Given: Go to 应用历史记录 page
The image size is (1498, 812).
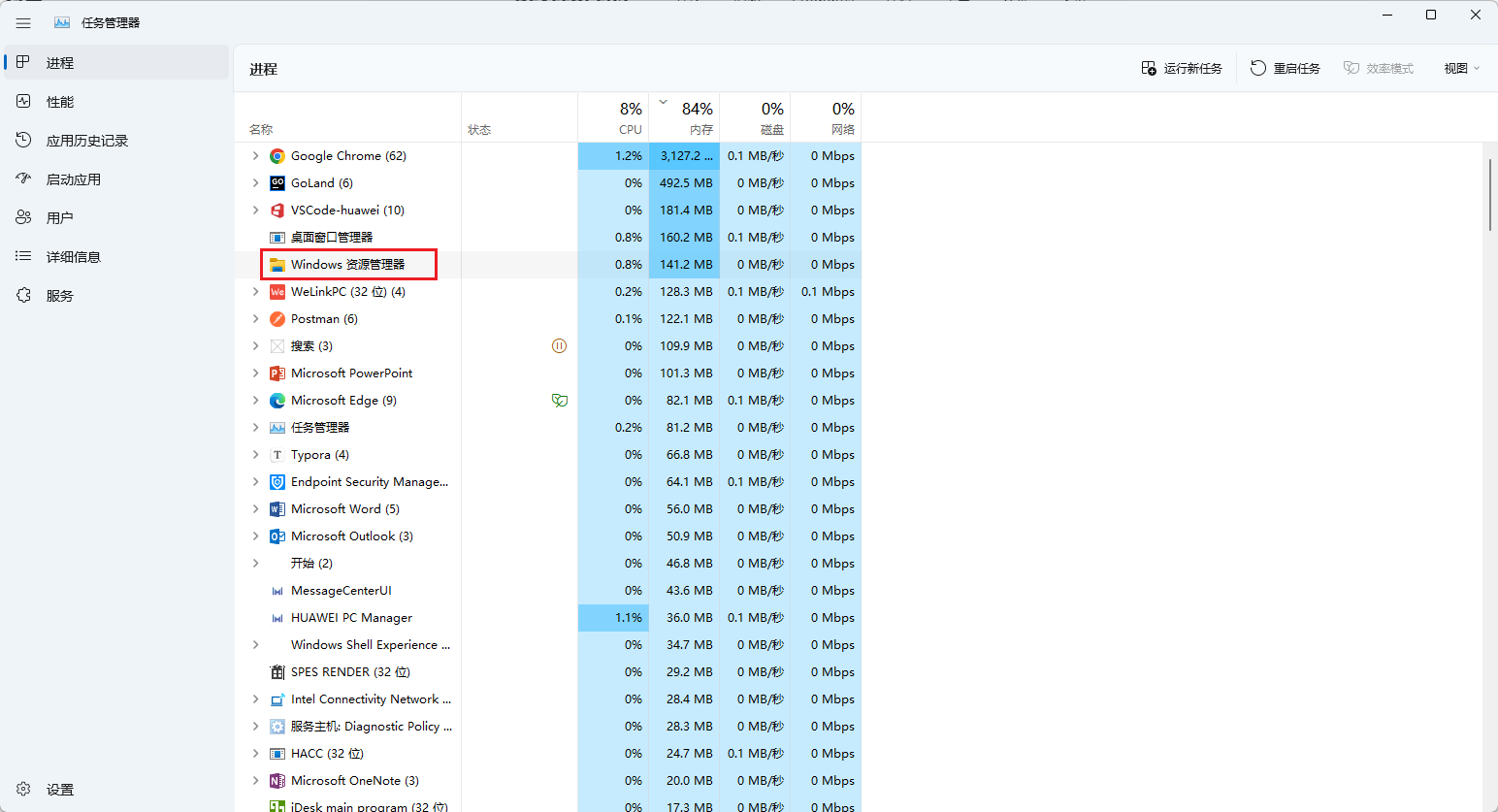Looking at the screenshot, I should [116, 141].
